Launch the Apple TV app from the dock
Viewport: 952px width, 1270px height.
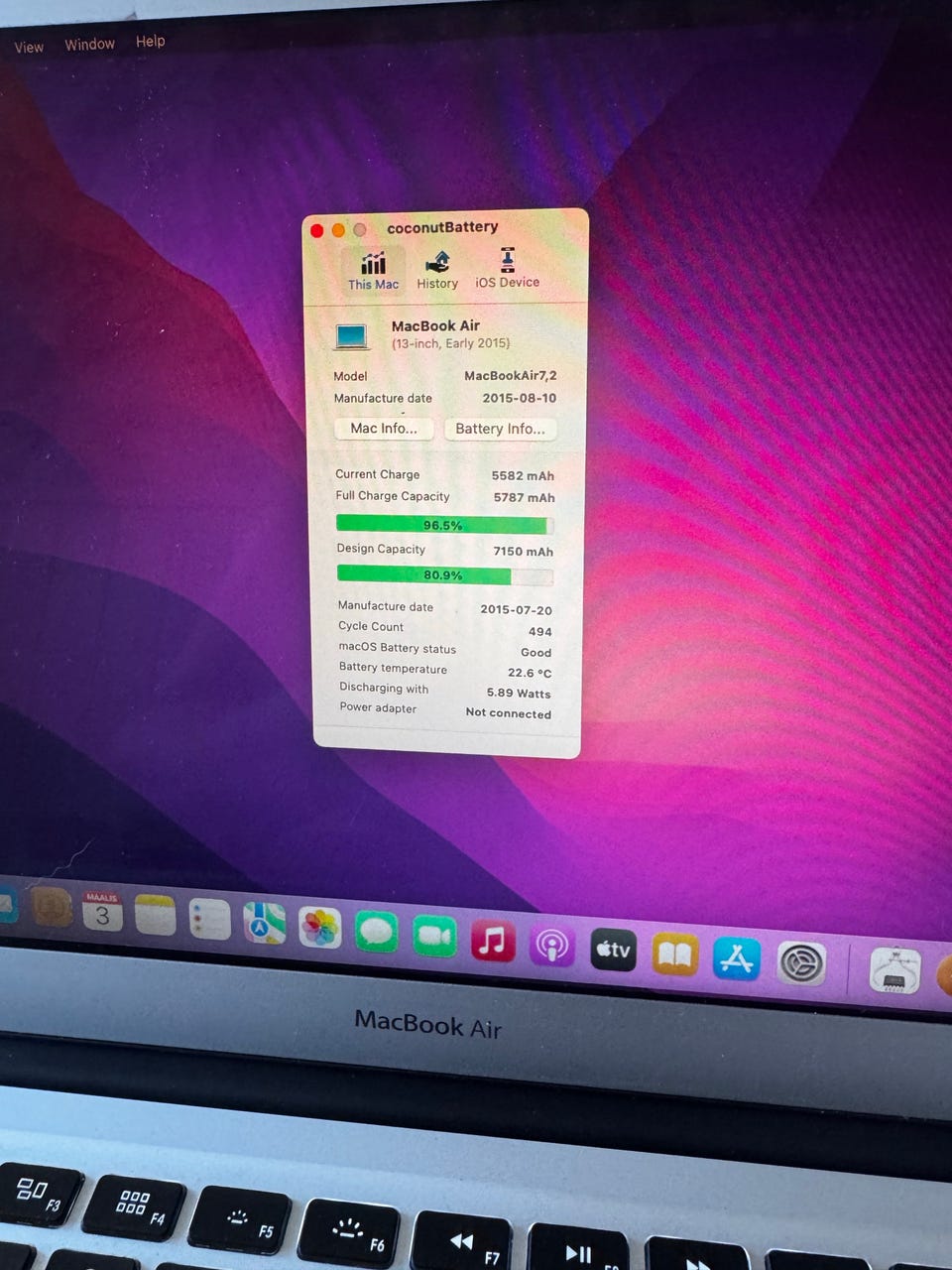tap(613, 951)
